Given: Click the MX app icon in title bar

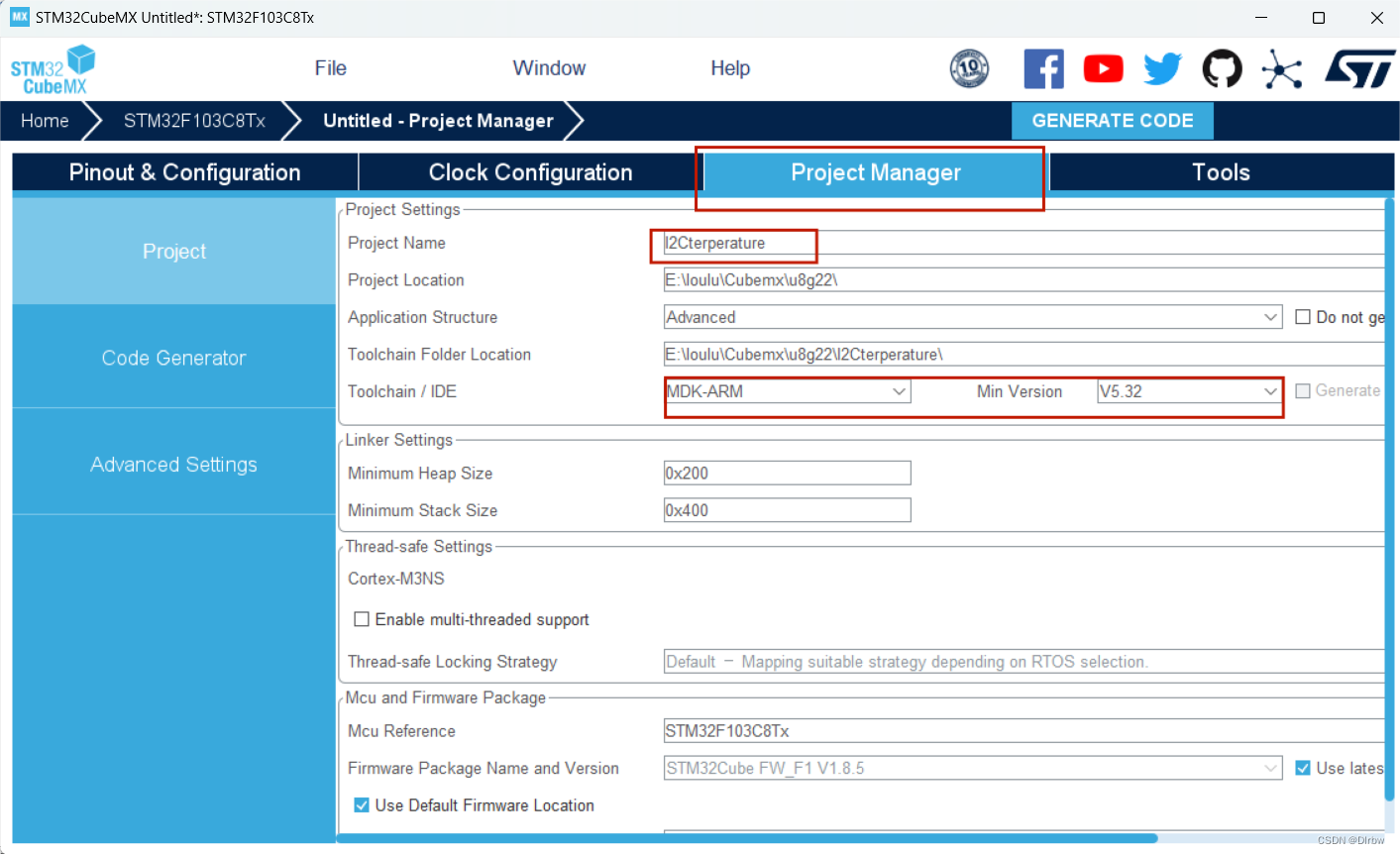Looking at the screenshot, I should (x=20, y=17).
